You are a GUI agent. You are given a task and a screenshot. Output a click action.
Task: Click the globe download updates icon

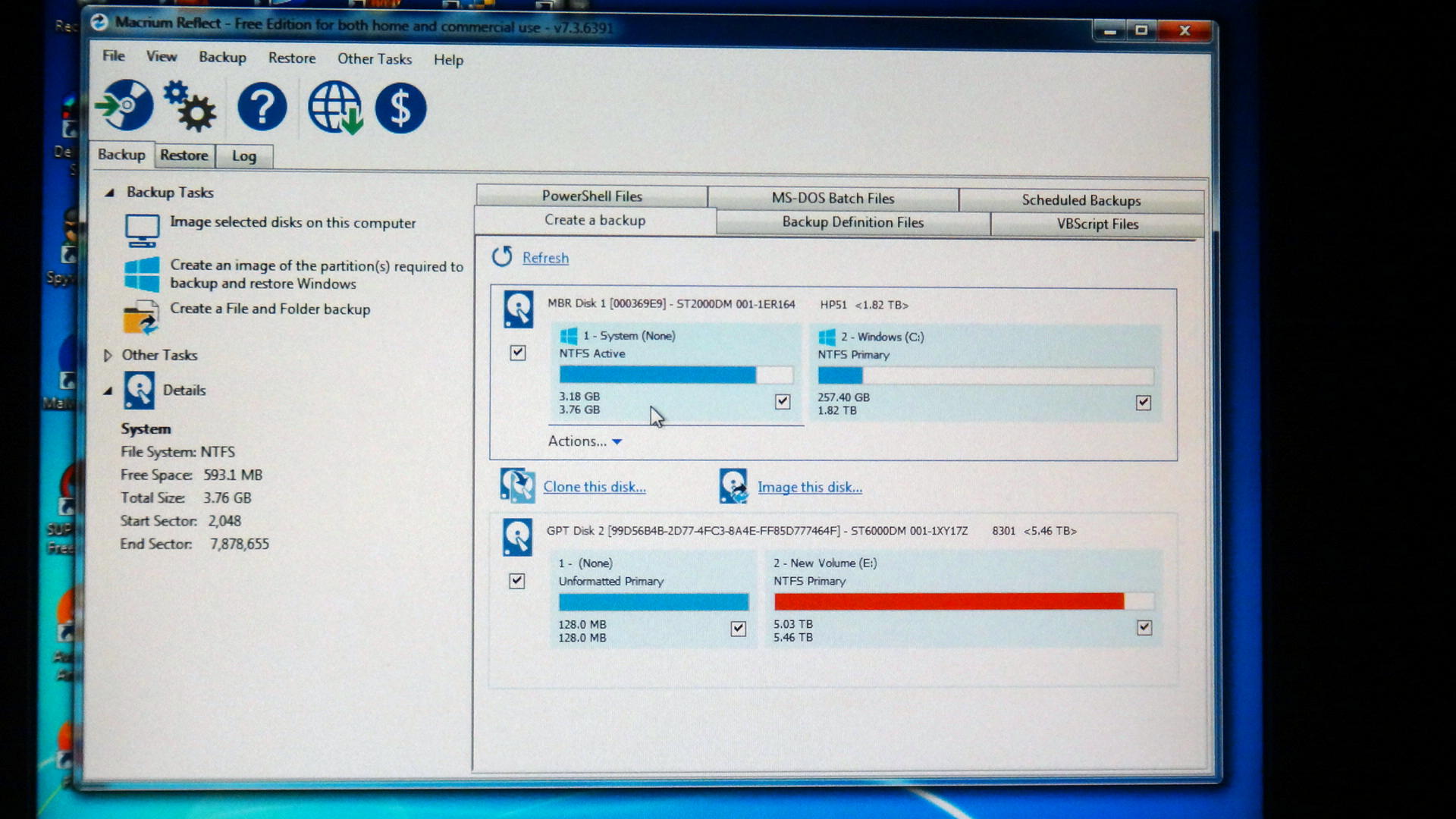pos(334,108)
